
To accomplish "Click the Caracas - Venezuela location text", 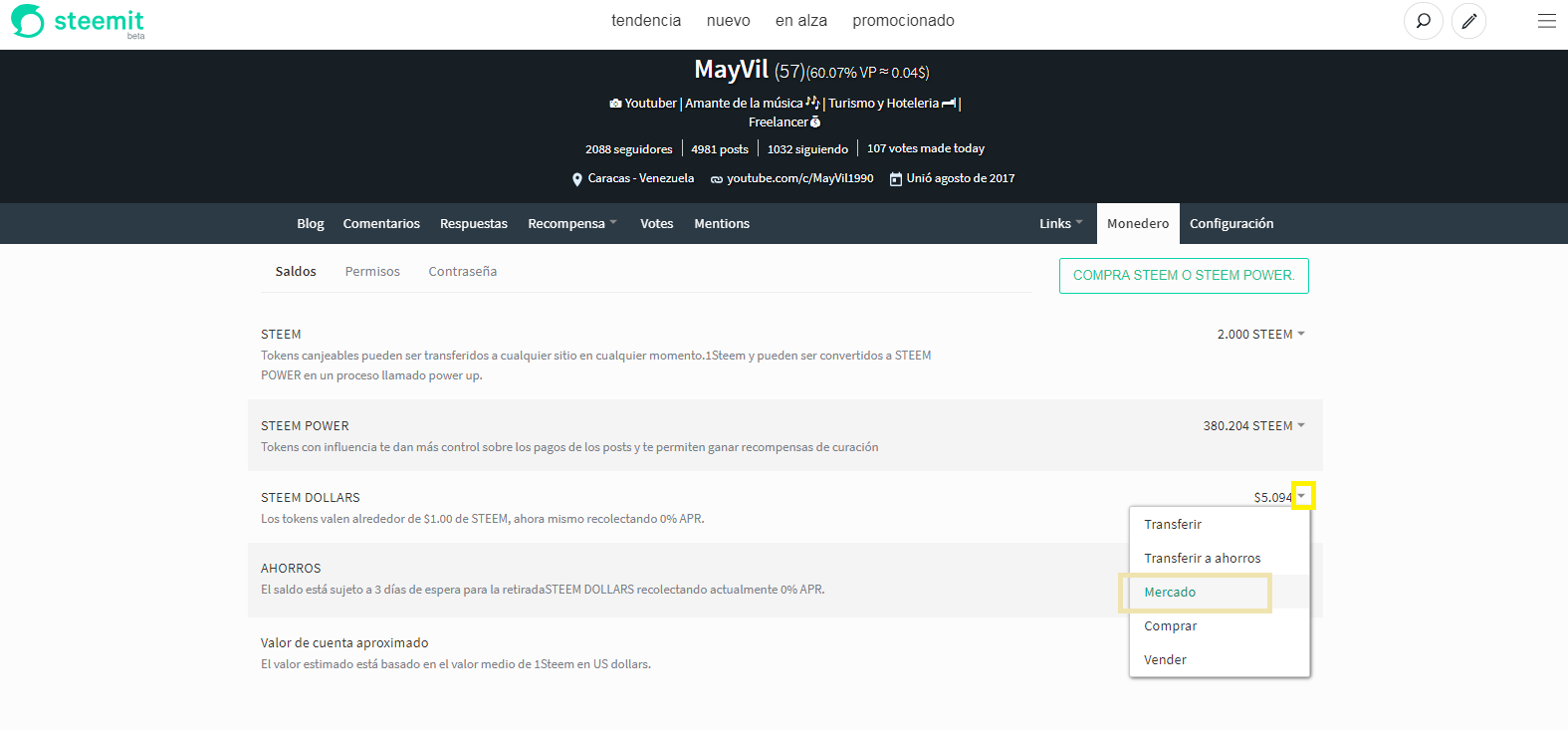I will point(641,178).
